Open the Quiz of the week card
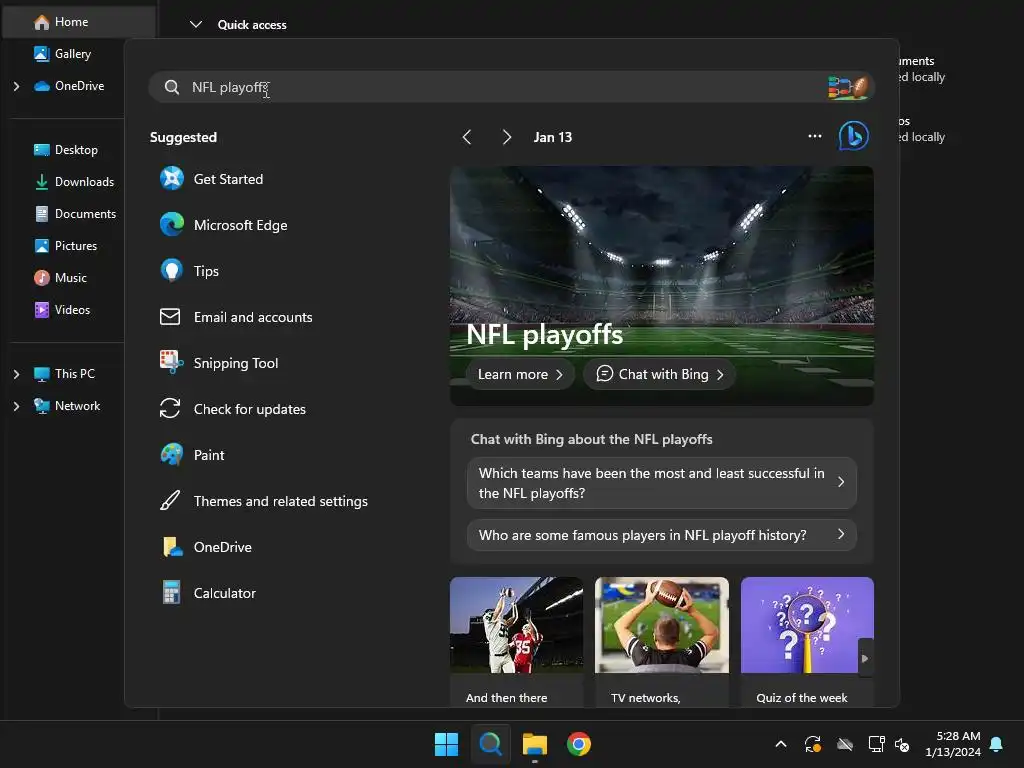 coord(807,641)
